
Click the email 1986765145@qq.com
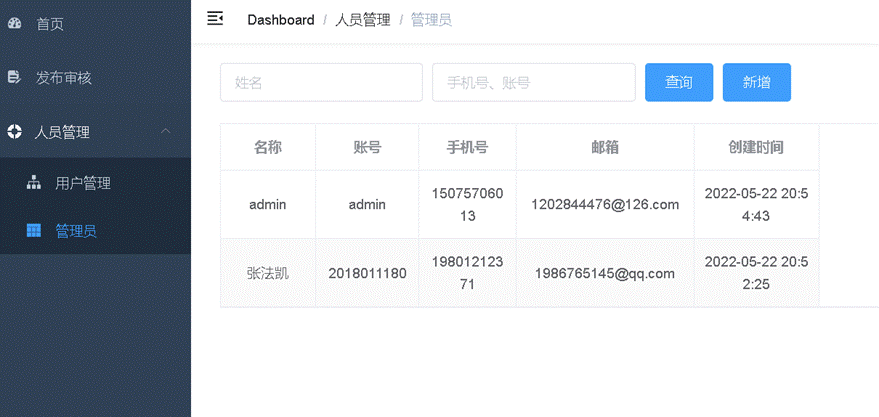(x=605, y=274)
